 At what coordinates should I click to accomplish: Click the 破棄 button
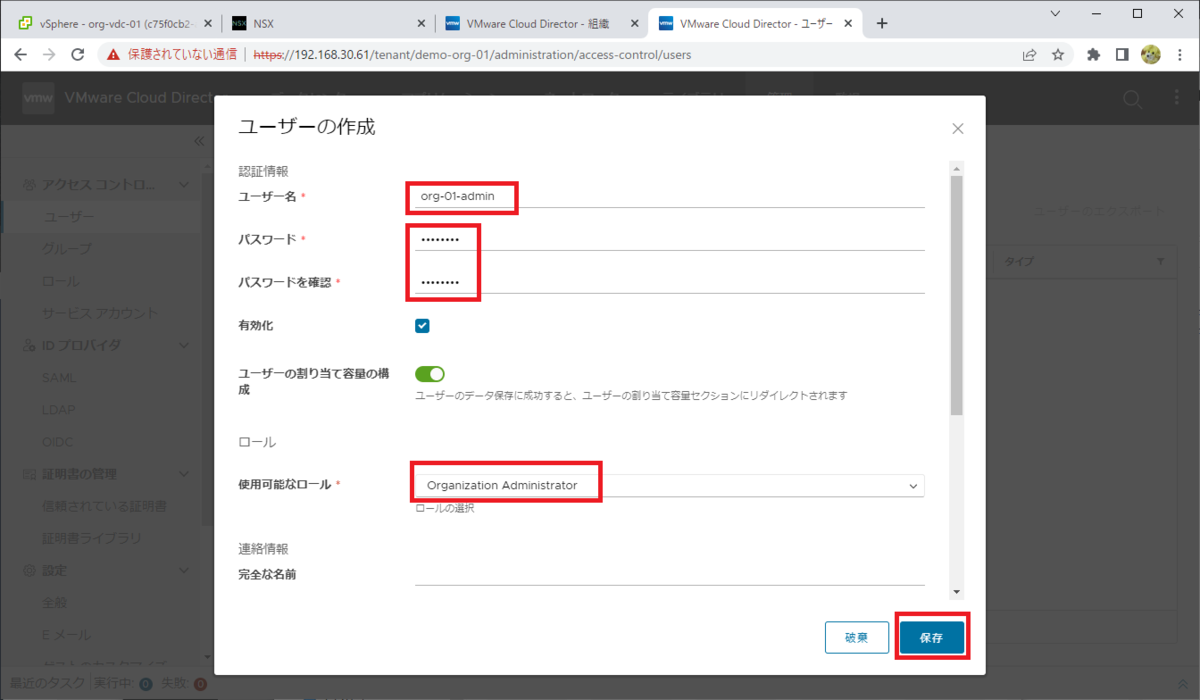click(856, 637)
